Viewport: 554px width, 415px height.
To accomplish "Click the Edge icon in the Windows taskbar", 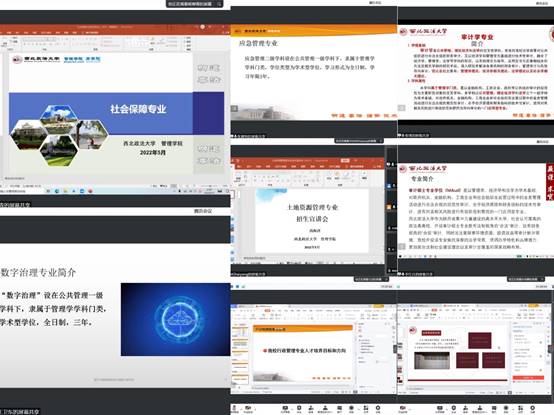I will 57,191.
